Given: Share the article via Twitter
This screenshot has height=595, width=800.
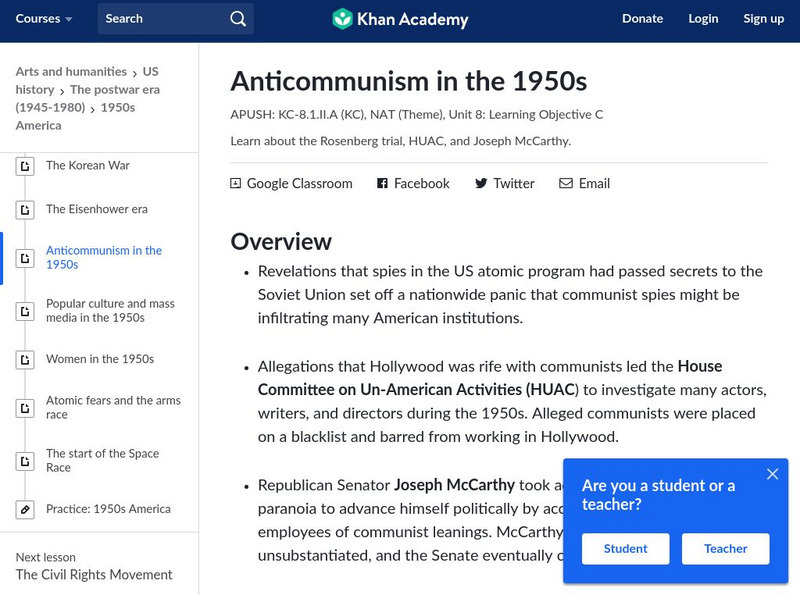Looking at the screenshot, I should (x=505, y=183).
